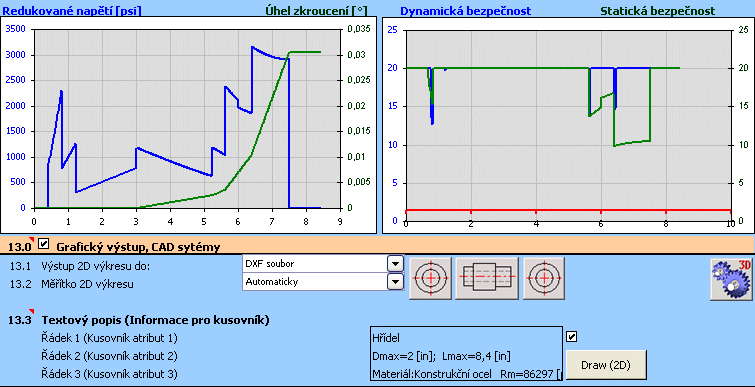Viewport: 755px width, 387px height.
Task: Click the Draw (2D) button
Action: [606, 365]
